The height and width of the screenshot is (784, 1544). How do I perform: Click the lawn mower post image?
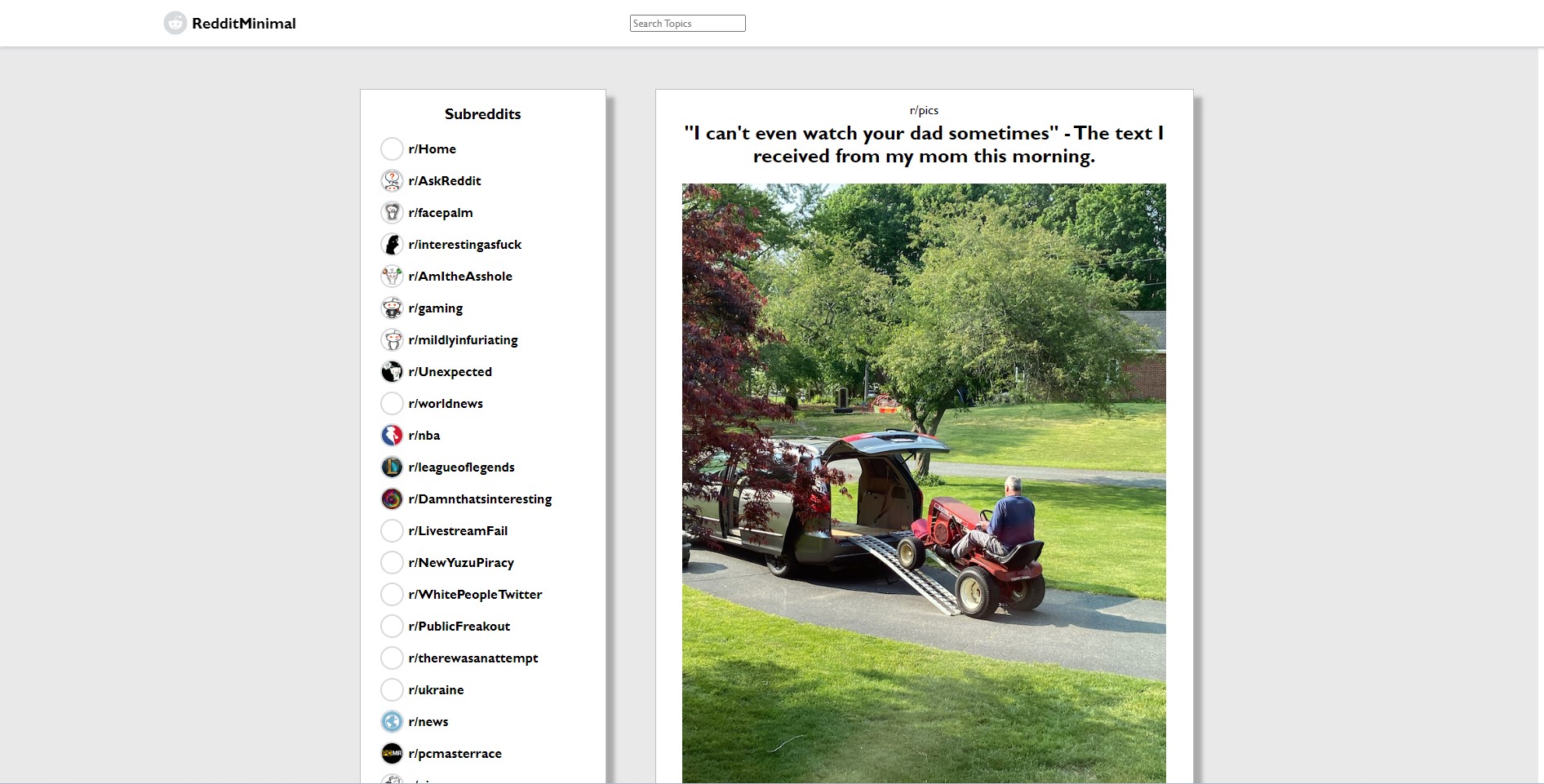(924, 483)
